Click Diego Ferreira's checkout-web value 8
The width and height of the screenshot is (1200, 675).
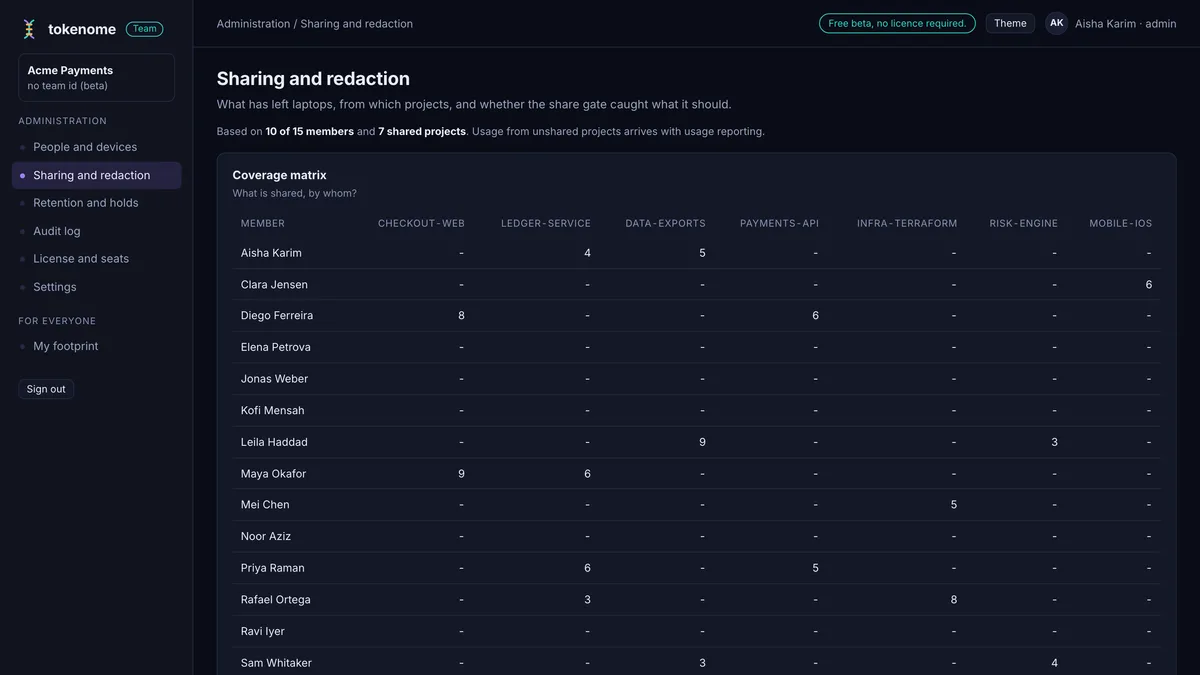[461, 316]
